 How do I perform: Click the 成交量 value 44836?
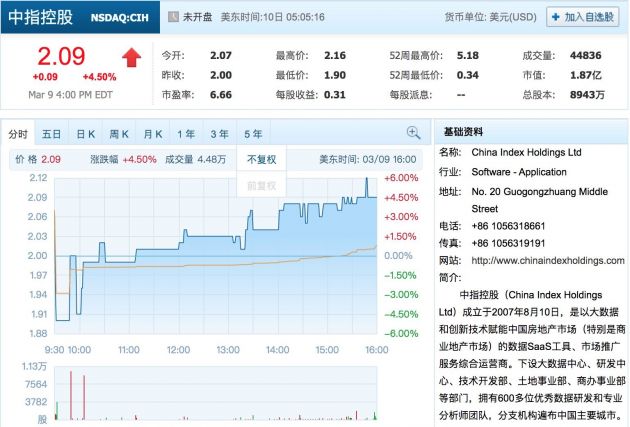586,55
